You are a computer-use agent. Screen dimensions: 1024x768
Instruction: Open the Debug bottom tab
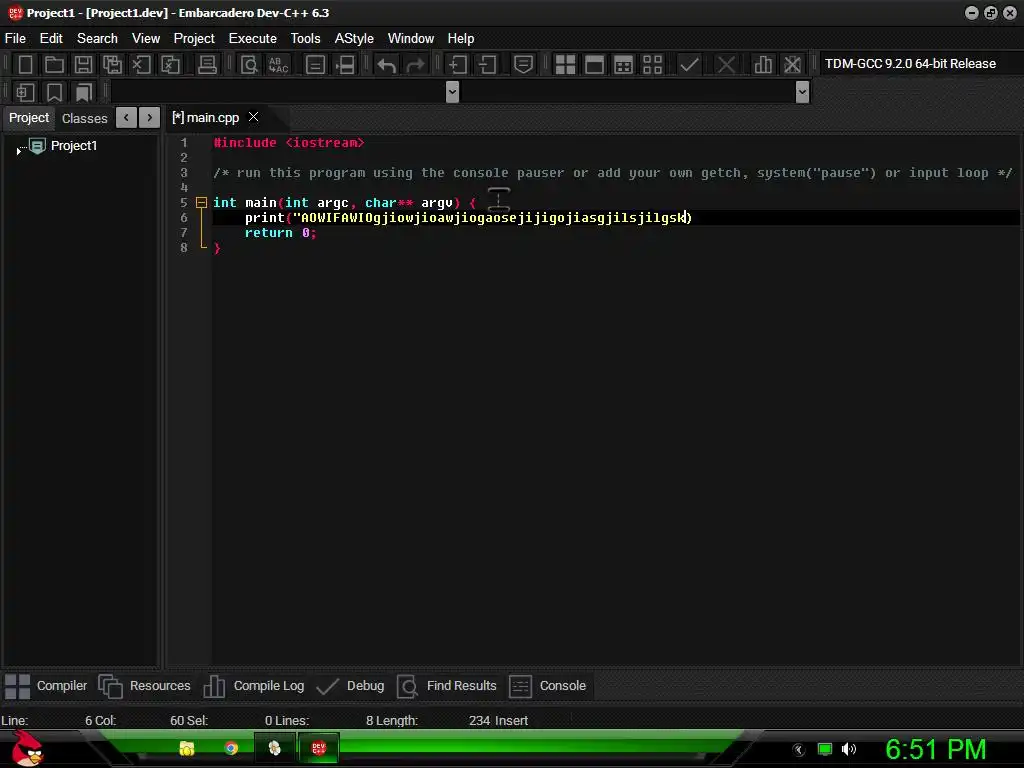pyautogui.click(x=350, y=686)
